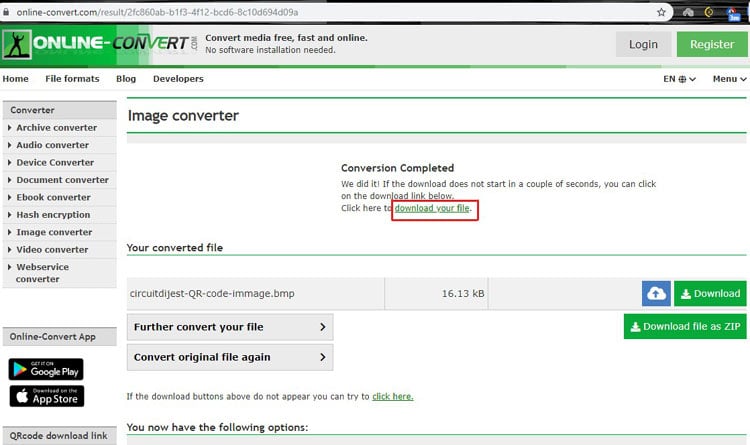750x445 pixels.
Task: Open the File formats menu item
Action: pos(72,79)
